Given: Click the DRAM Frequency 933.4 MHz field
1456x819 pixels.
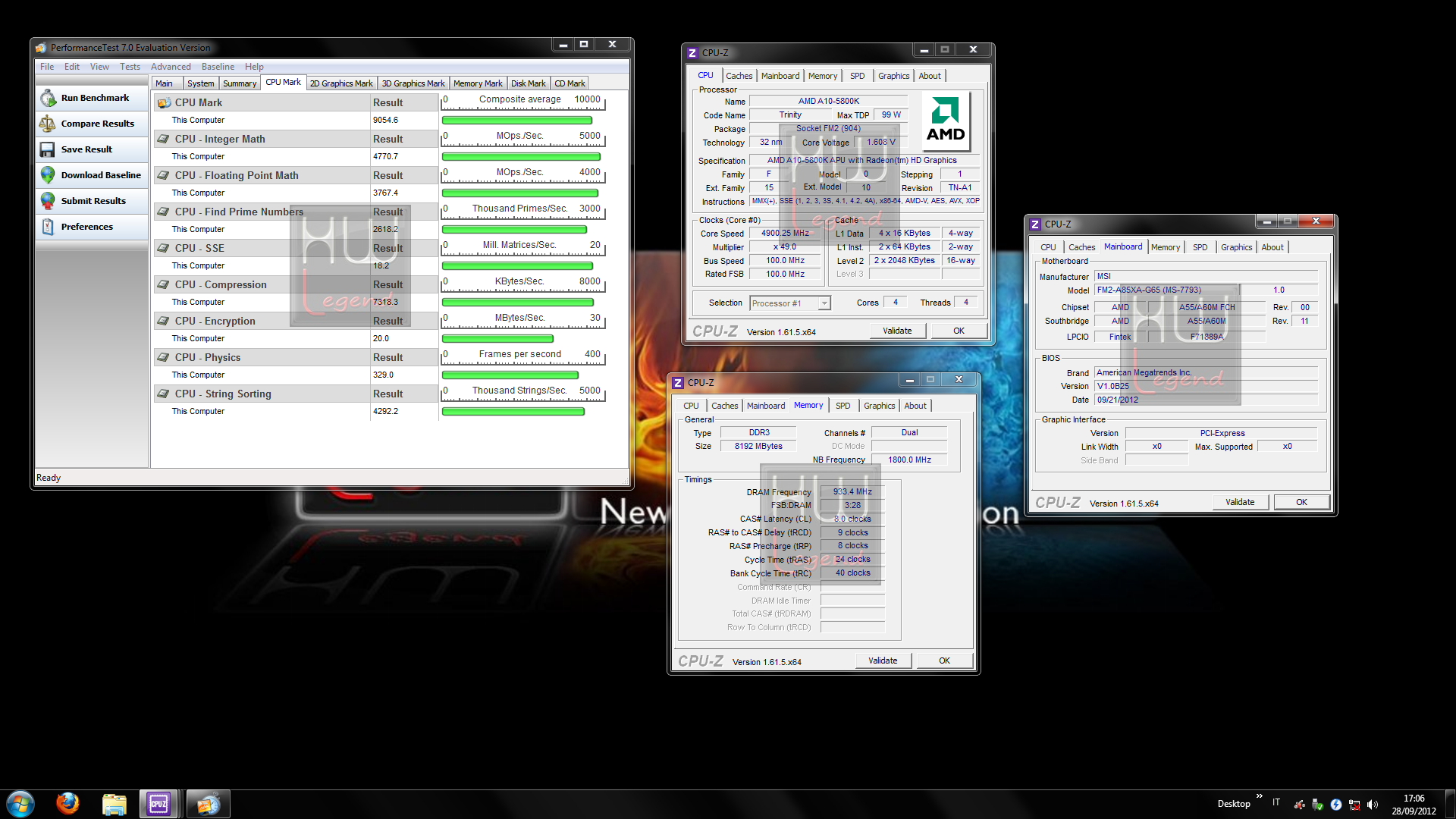Looking at the screenshot, I should pyautogui.click(x=852, y=491).
